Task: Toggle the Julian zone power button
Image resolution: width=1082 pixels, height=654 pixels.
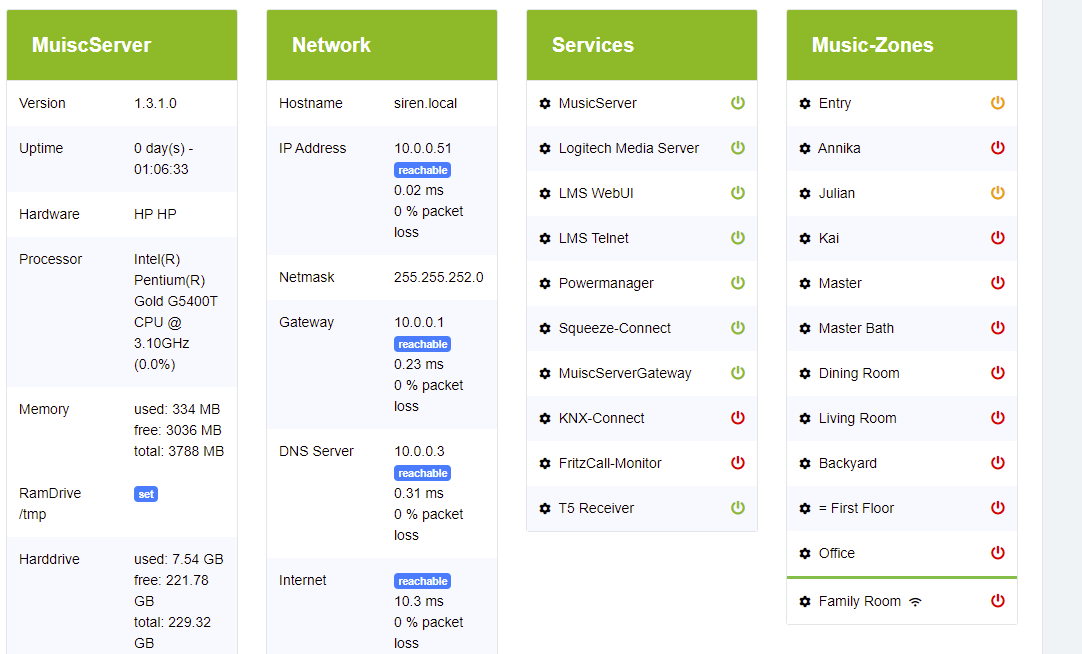Action: [997, 193]
